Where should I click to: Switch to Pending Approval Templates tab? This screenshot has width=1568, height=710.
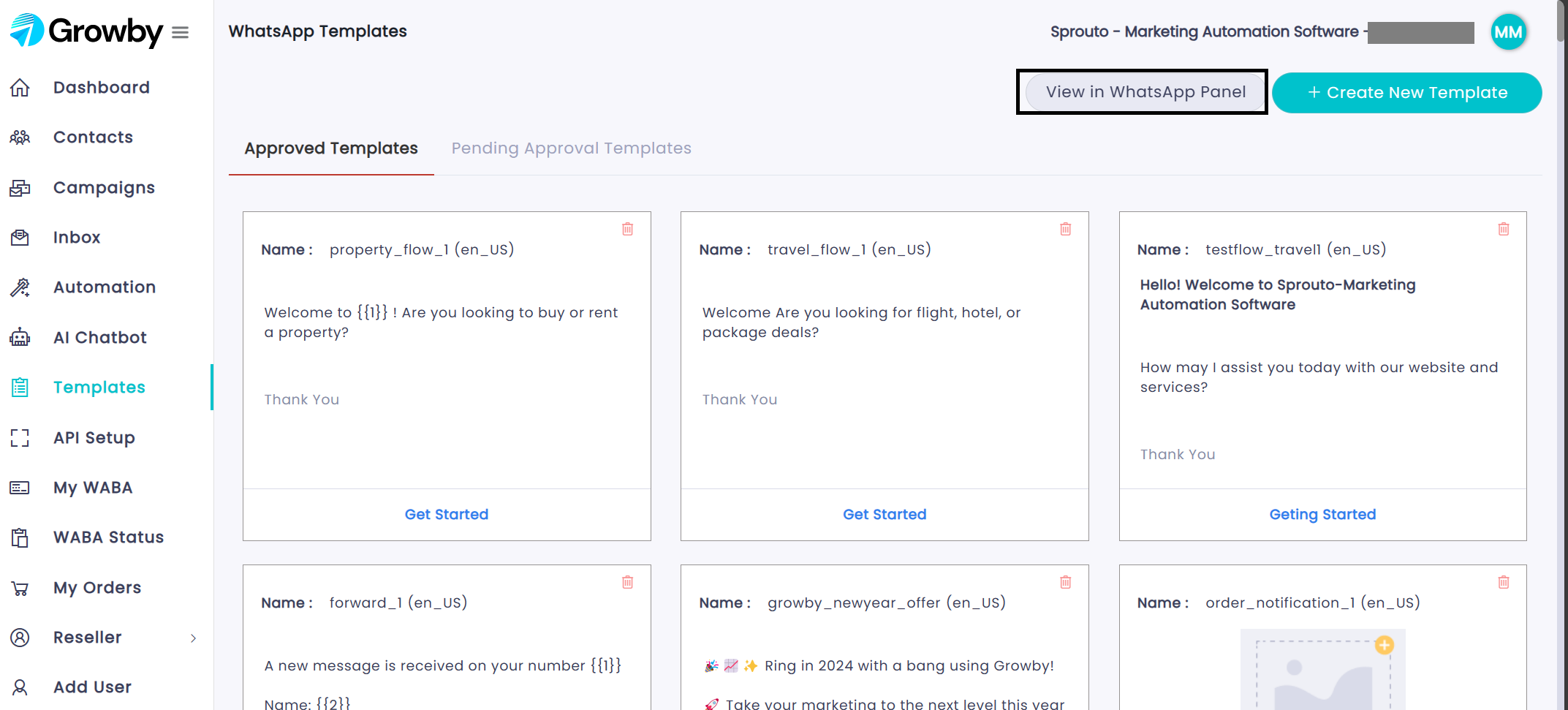(571, 148)
